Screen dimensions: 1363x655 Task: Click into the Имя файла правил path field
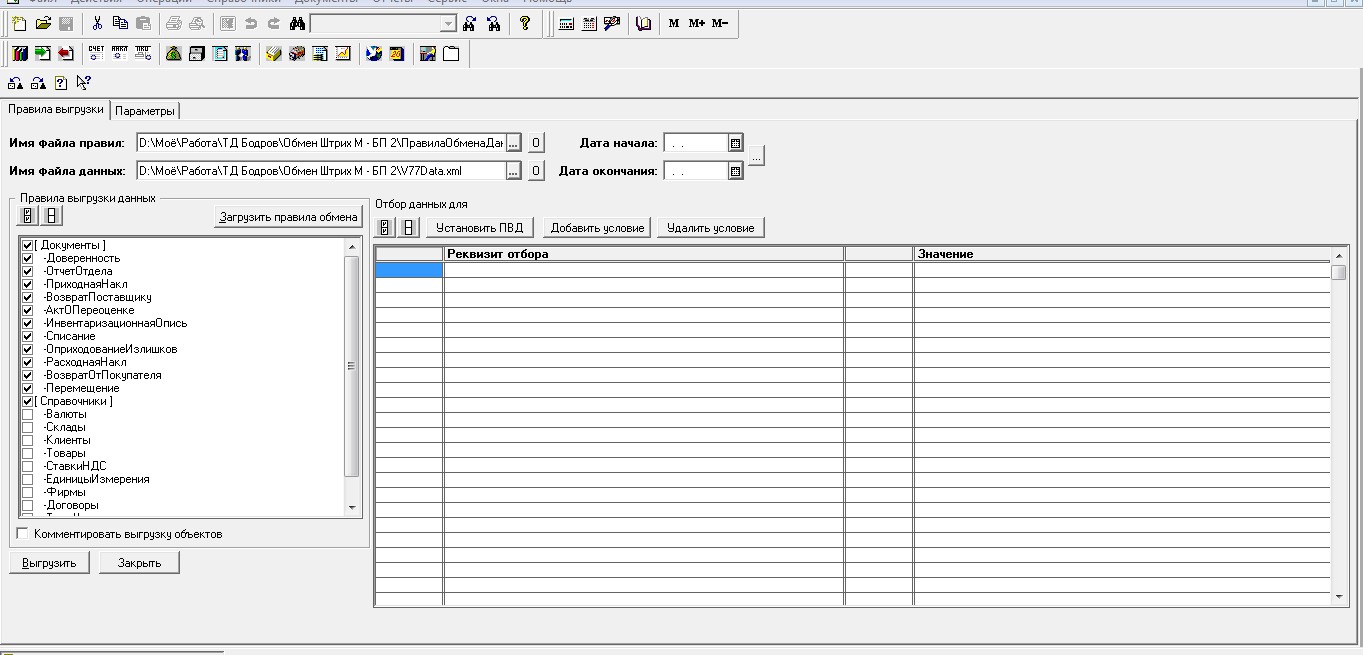pos(321,143)
